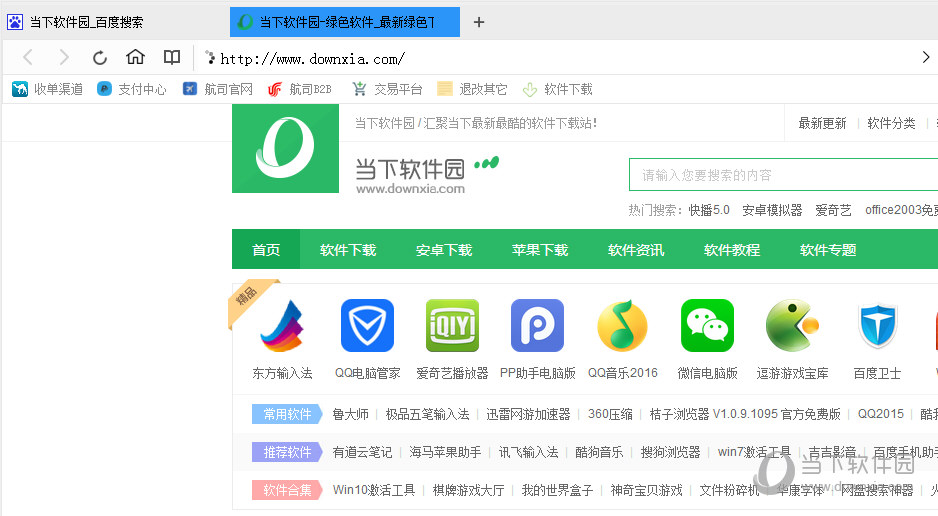This screenshot has height=516, width=938.
Task: Open 逗游游戏宝库 green icon
Action: tap(792, 326)
